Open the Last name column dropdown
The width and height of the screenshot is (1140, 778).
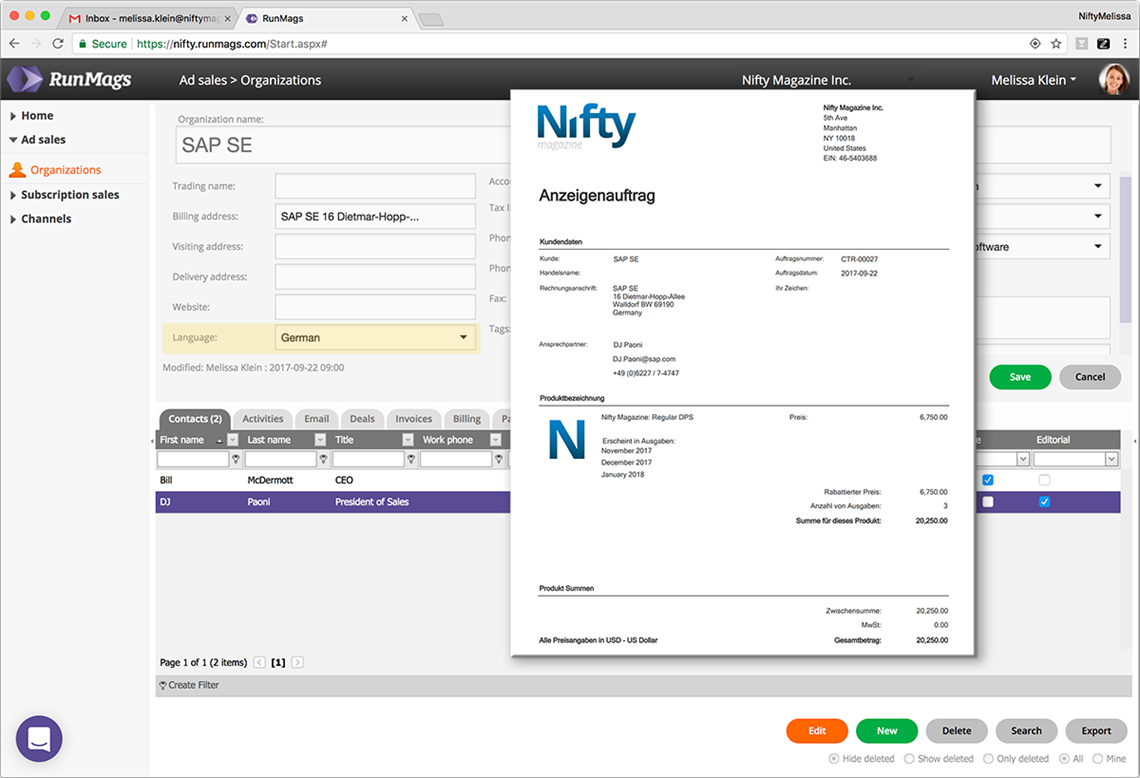click(x=320, y=440)
